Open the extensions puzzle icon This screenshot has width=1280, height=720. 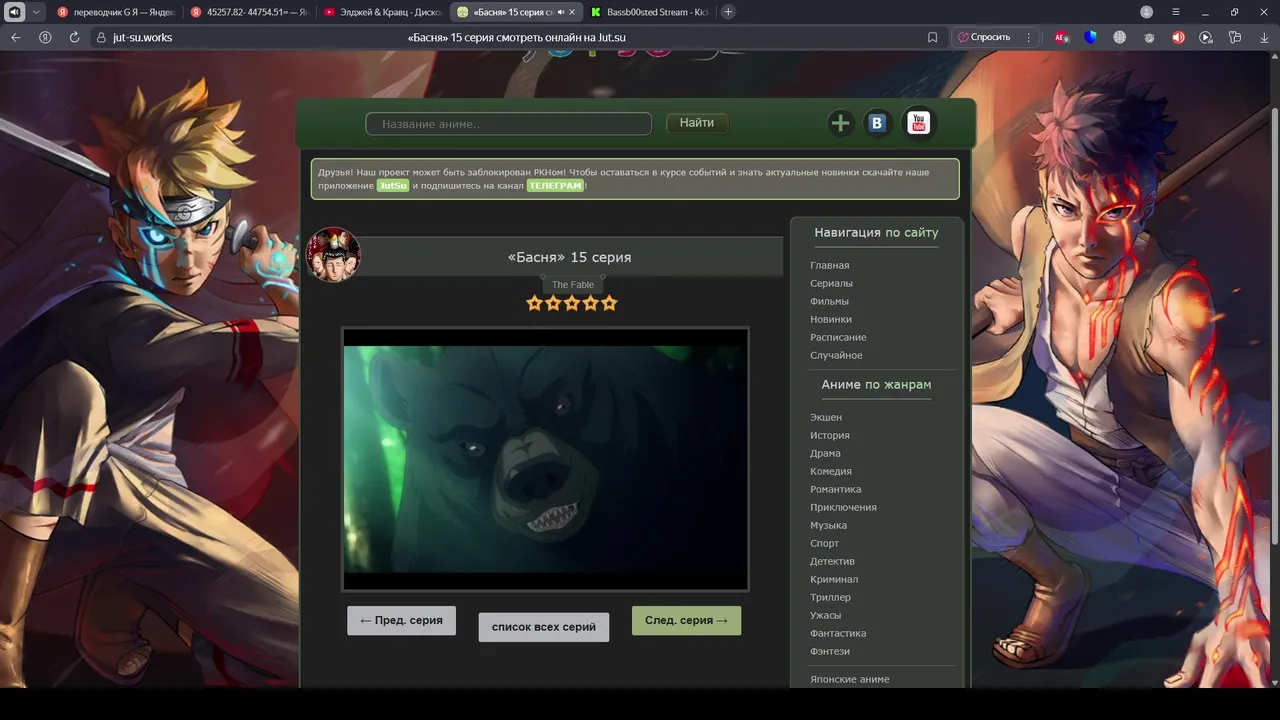(x=1235, y=37)
